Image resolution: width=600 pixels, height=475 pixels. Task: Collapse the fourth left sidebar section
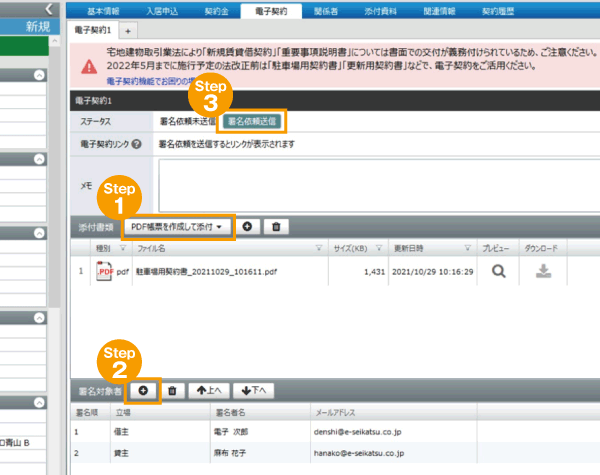39,318
